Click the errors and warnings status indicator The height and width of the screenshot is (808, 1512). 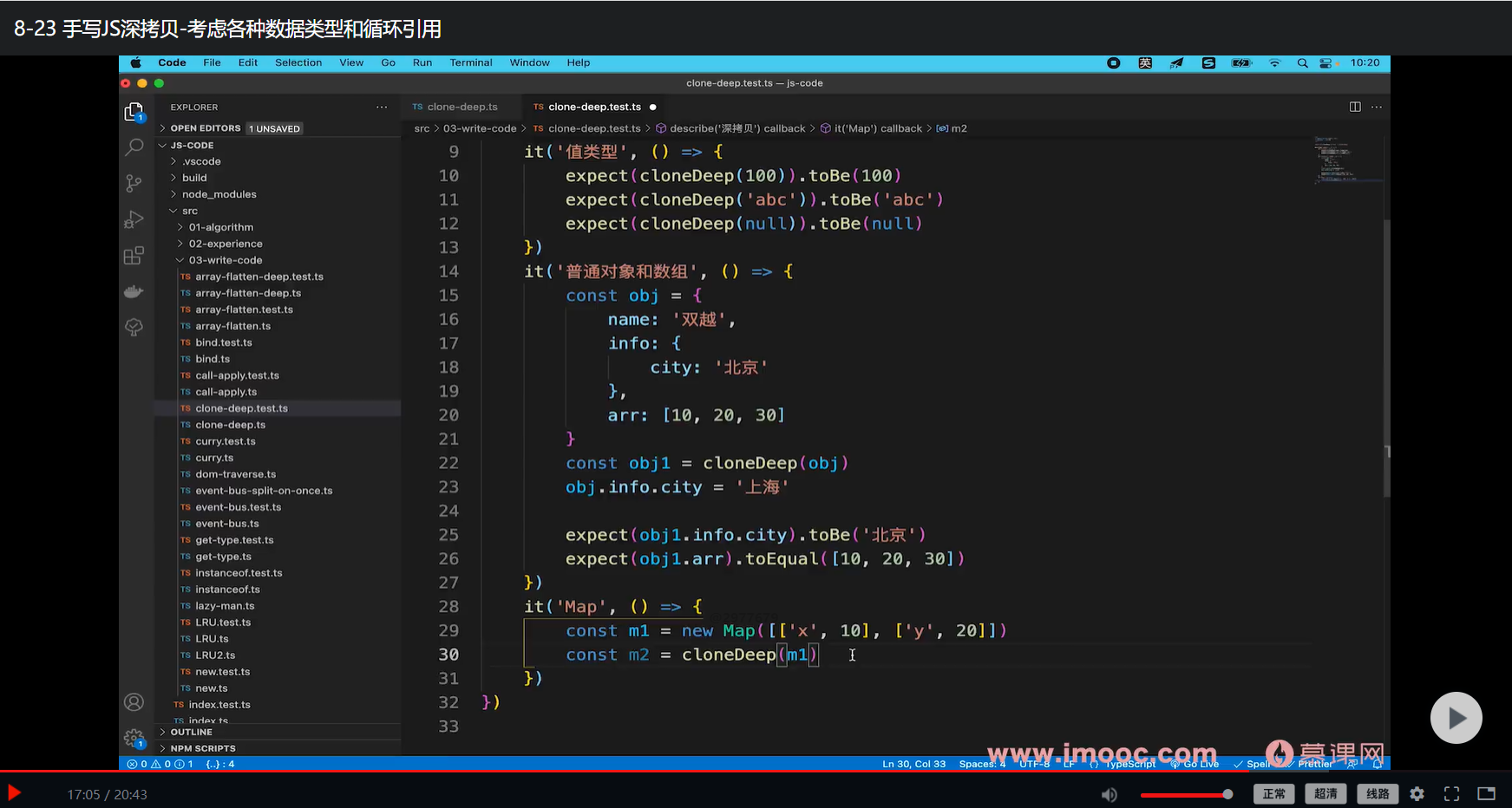pos(160,764)
